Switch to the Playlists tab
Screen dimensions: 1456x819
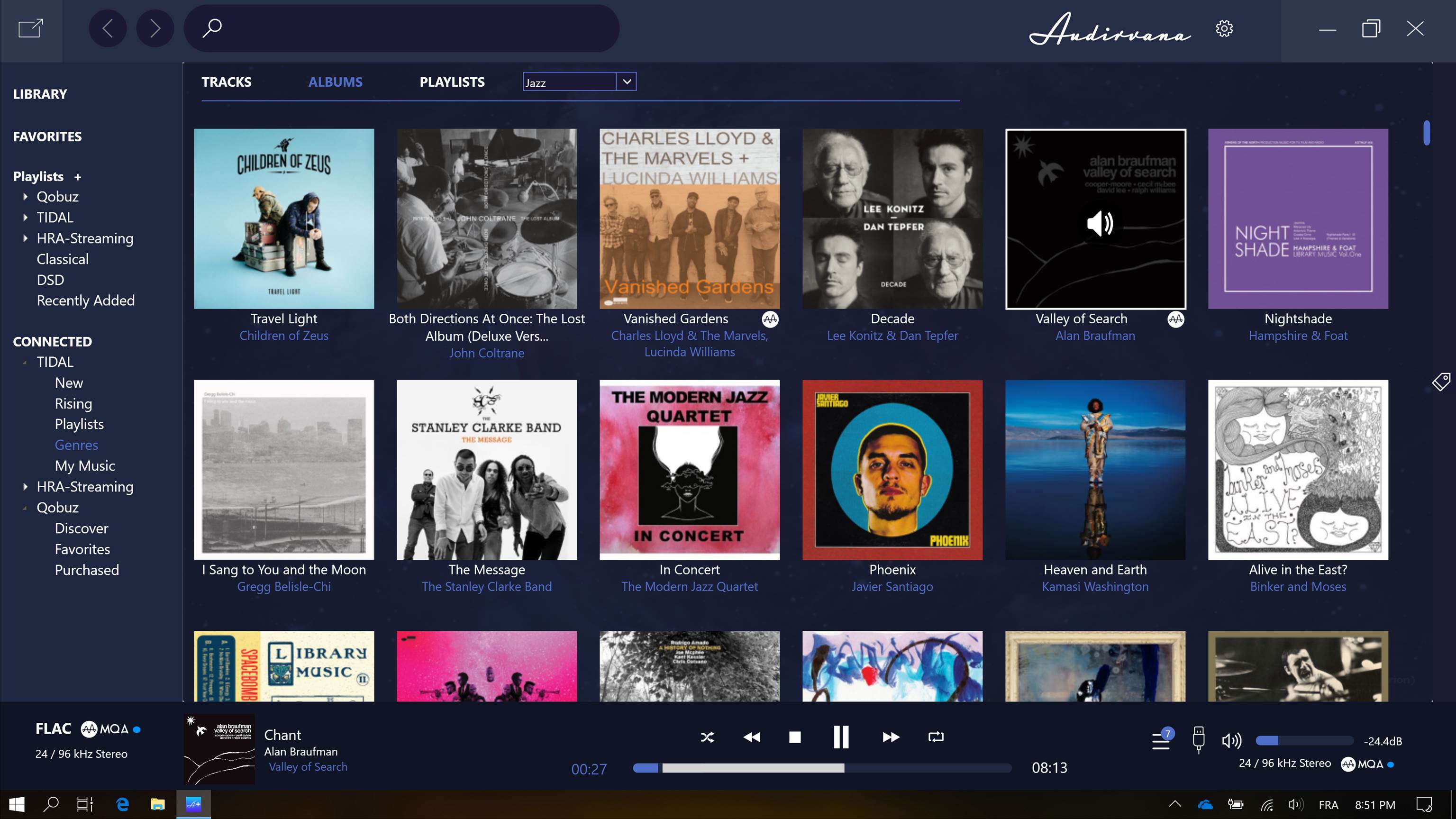pos(452,82)
